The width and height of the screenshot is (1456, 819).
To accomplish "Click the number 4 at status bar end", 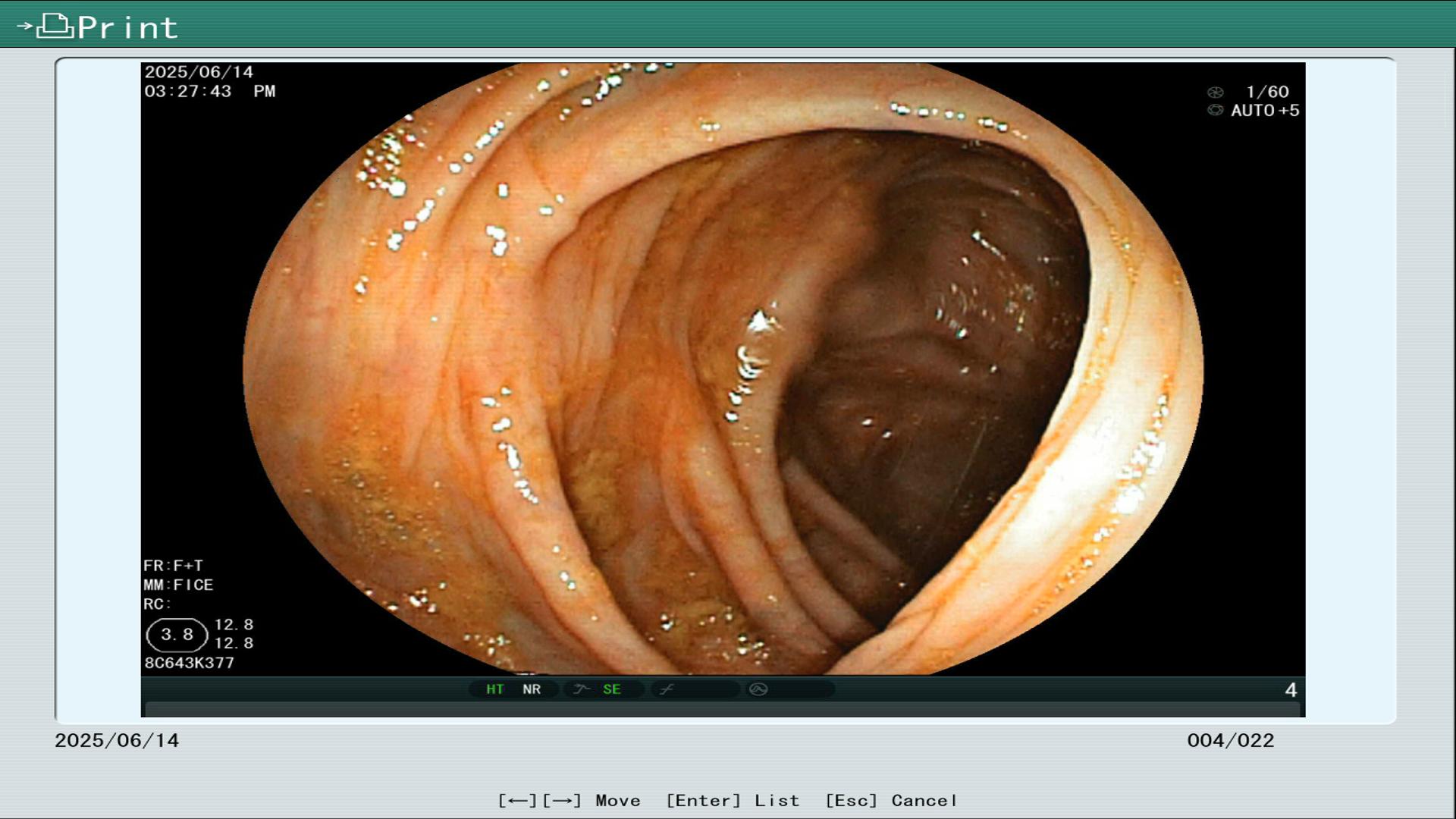I will tap(1291, 690).
